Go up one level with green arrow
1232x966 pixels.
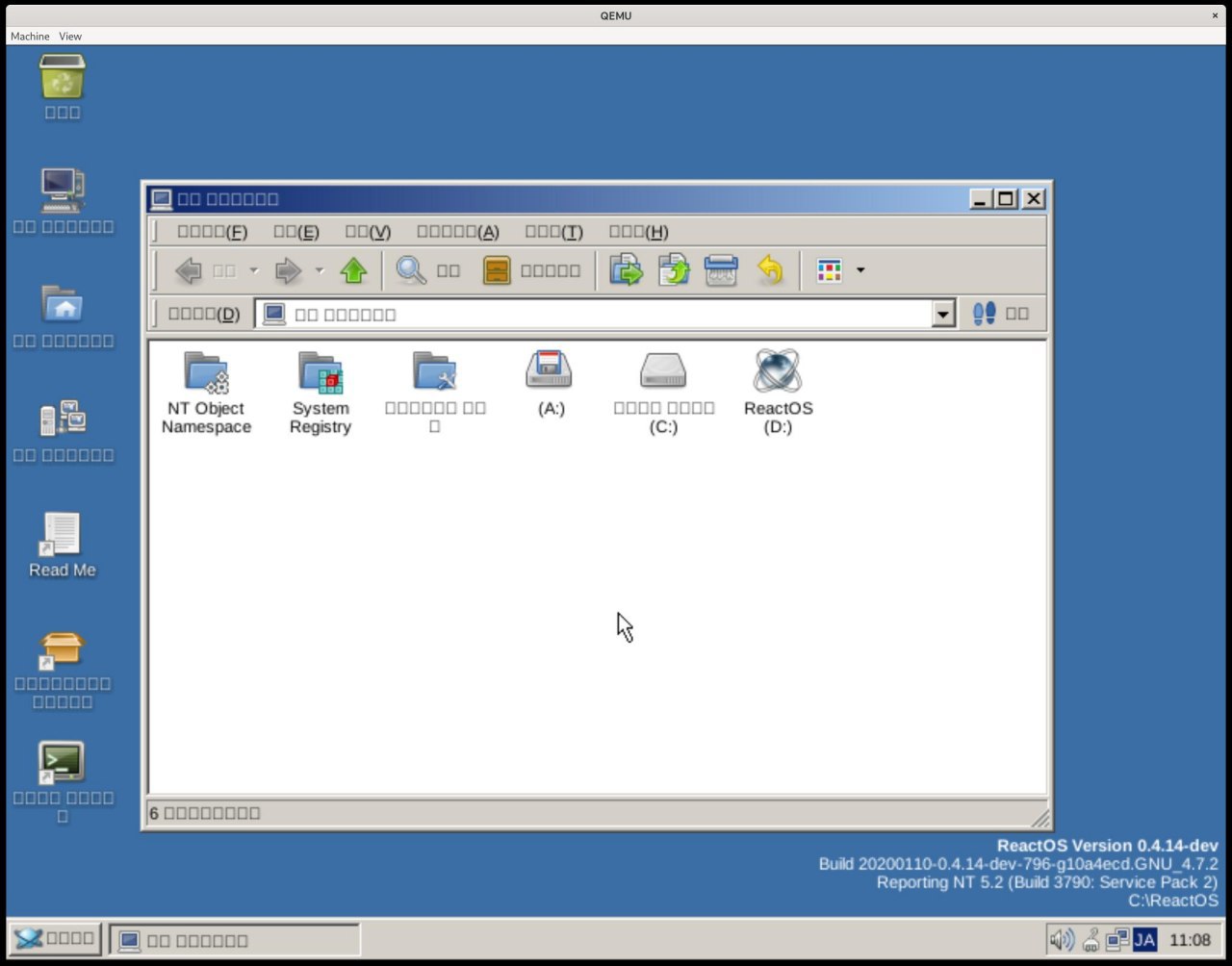pos(354,271)
